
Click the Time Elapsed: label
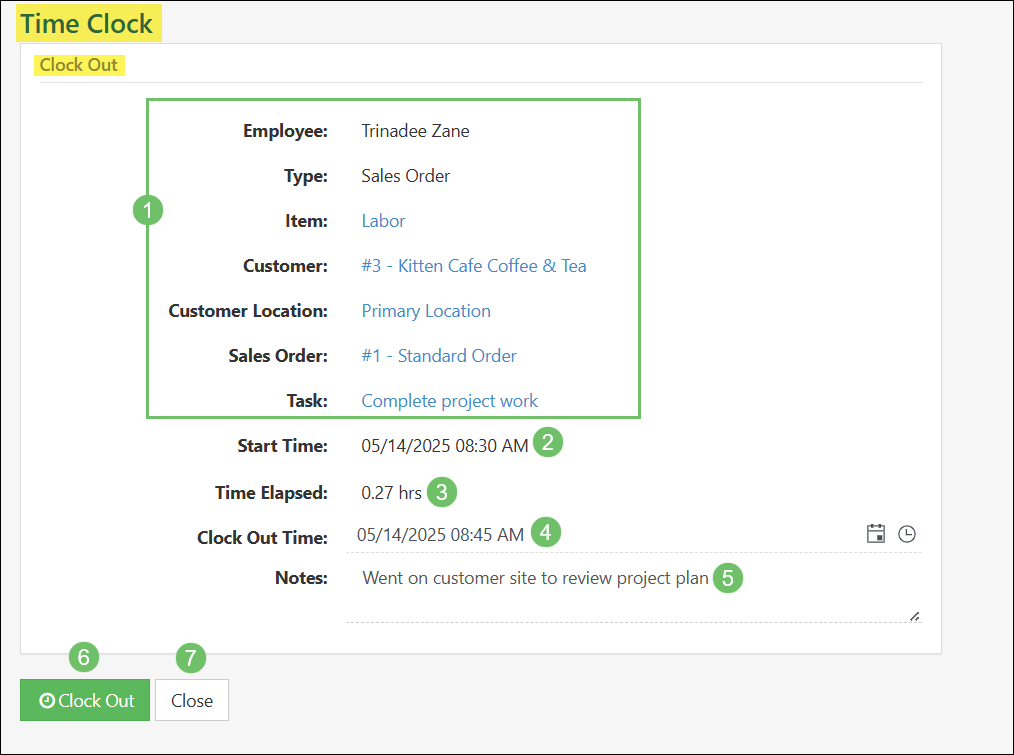(271, 493)
